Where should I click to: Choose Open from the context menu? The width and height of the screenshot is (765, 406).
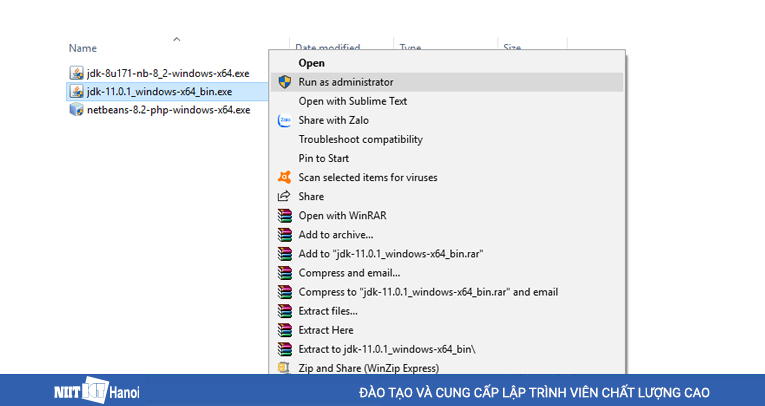311,63
